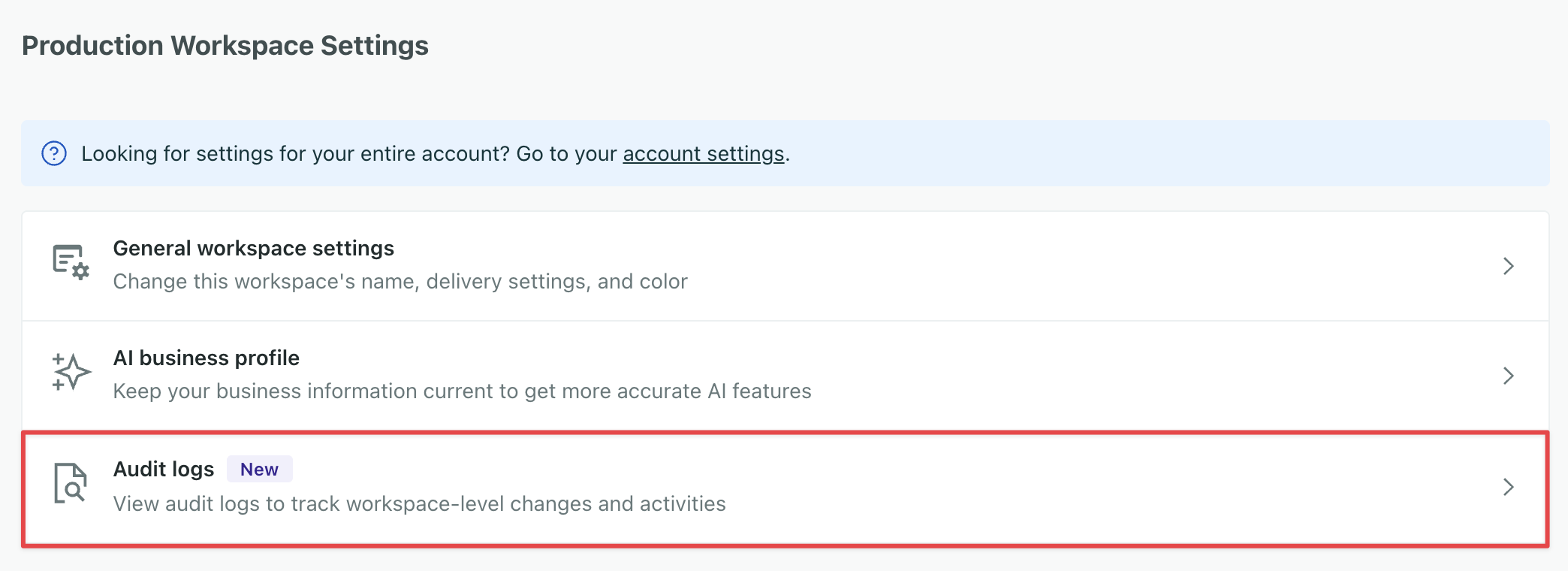The height and width of the screenshot is (571, 1568).
Task: Open the account settings link
Action: pyautogui.click(x=702, y=153)
